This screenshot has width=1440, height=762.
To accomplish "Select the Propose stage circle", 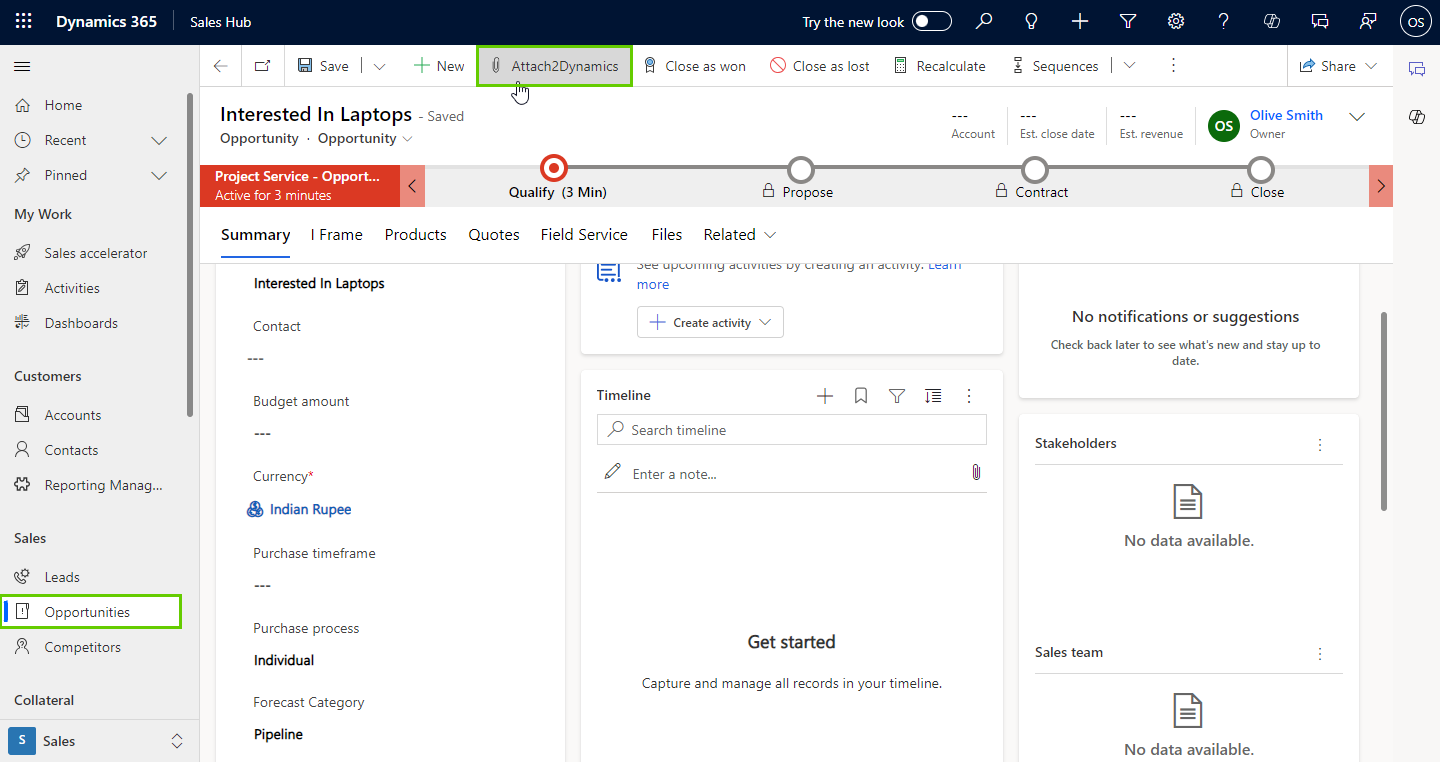I will pos(800,169).
